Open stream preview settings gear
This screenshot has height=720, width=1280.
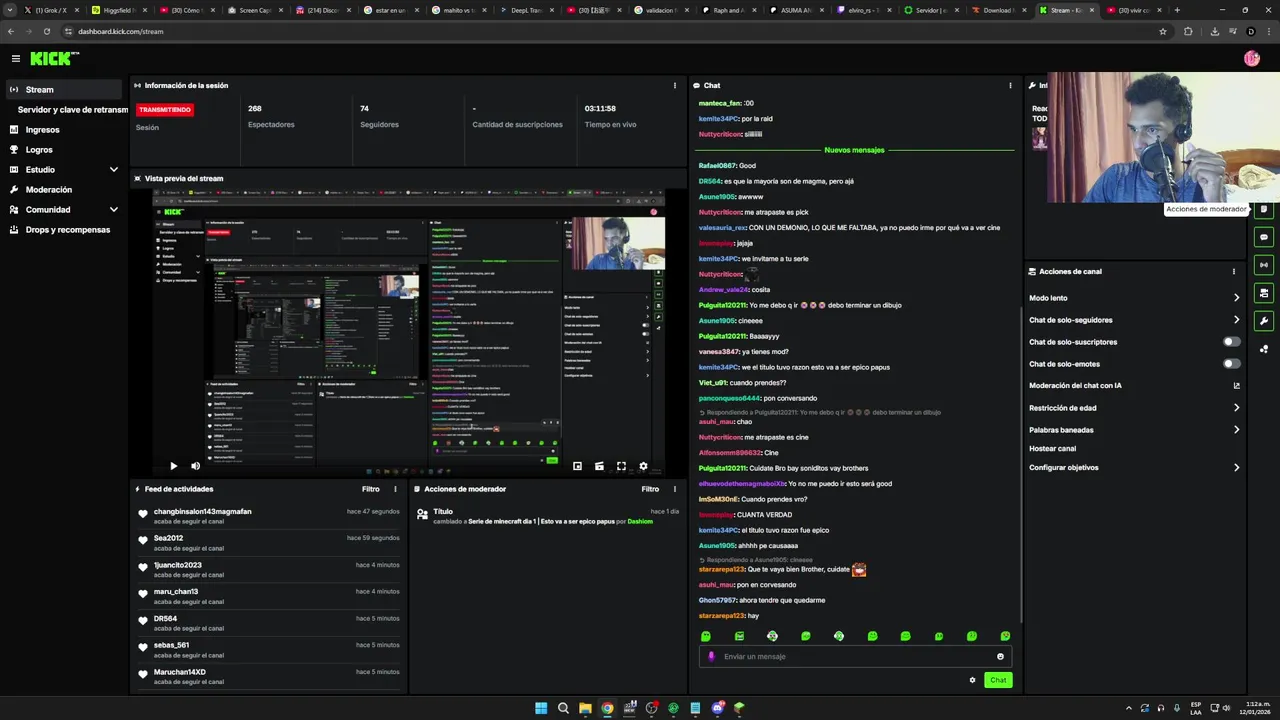(x=643, y=466)
